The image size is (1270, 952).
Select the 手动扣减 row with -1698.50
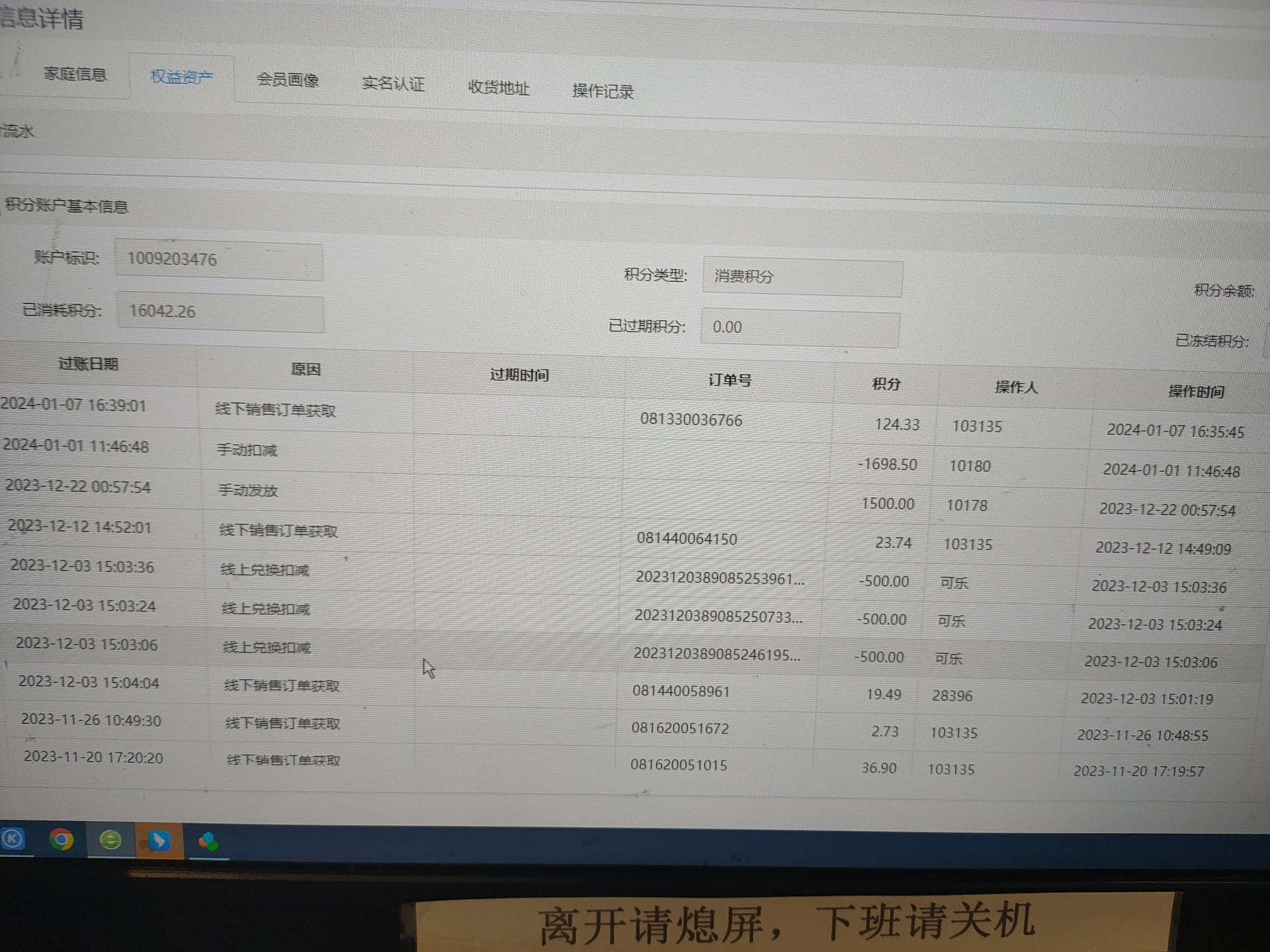pos(247,451)
